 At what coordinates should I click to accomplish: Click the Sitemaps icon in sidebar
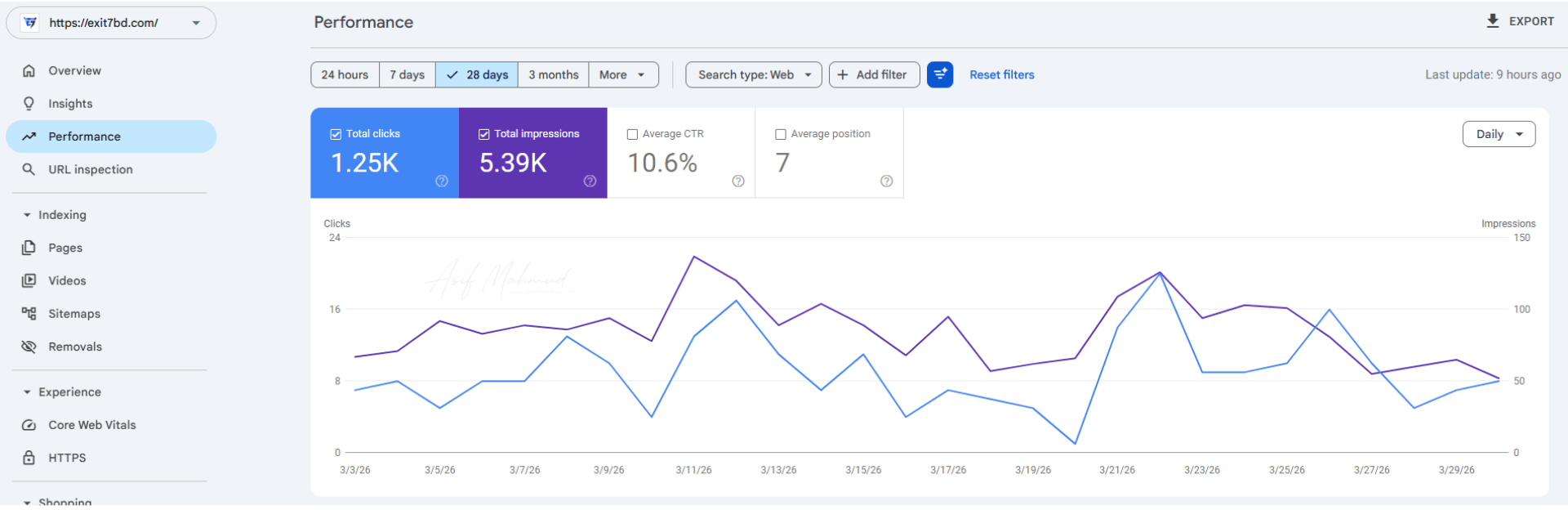(x=29, y=314)
